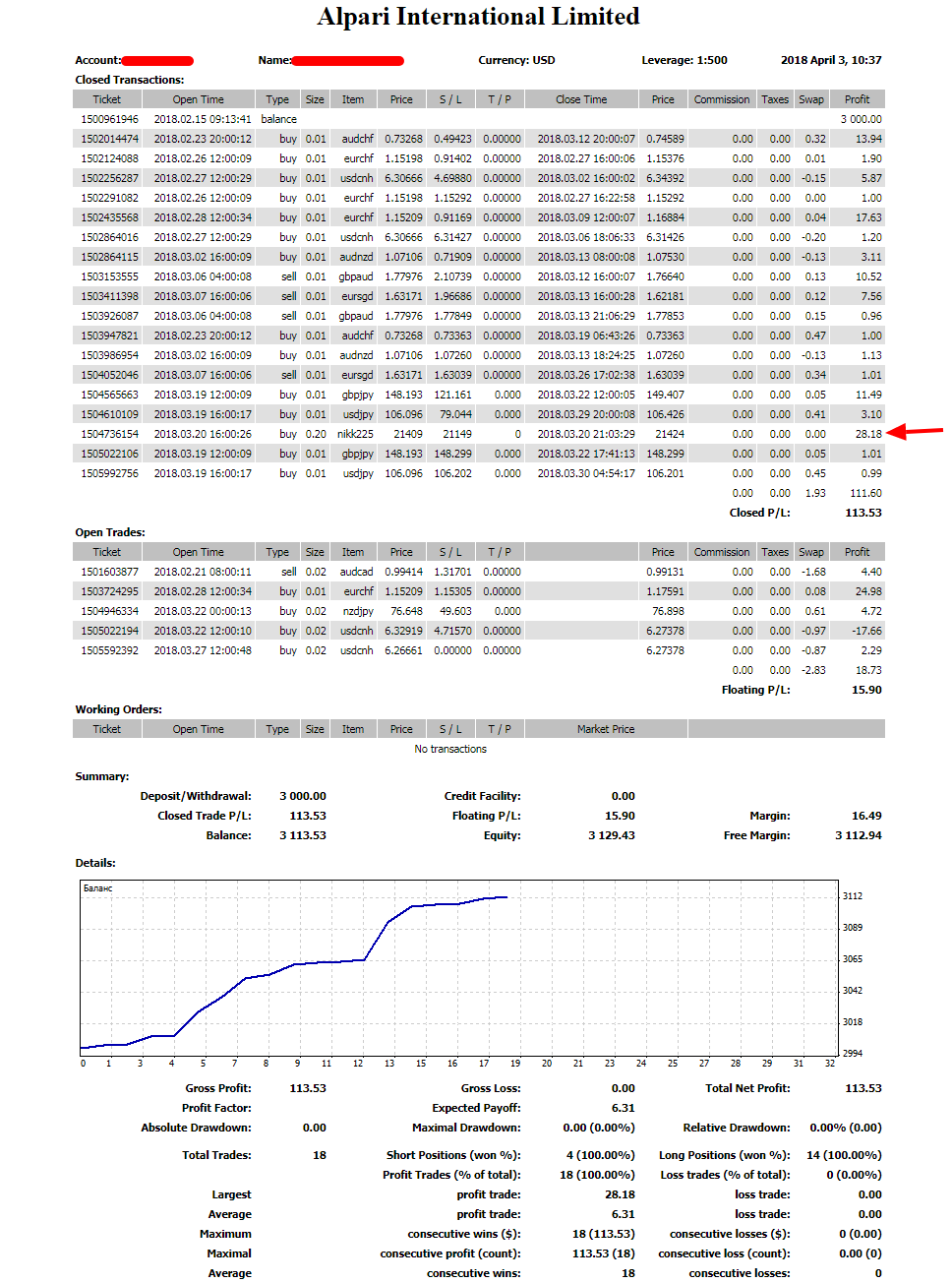Click the margin value '16.49'

coord(866,816)
